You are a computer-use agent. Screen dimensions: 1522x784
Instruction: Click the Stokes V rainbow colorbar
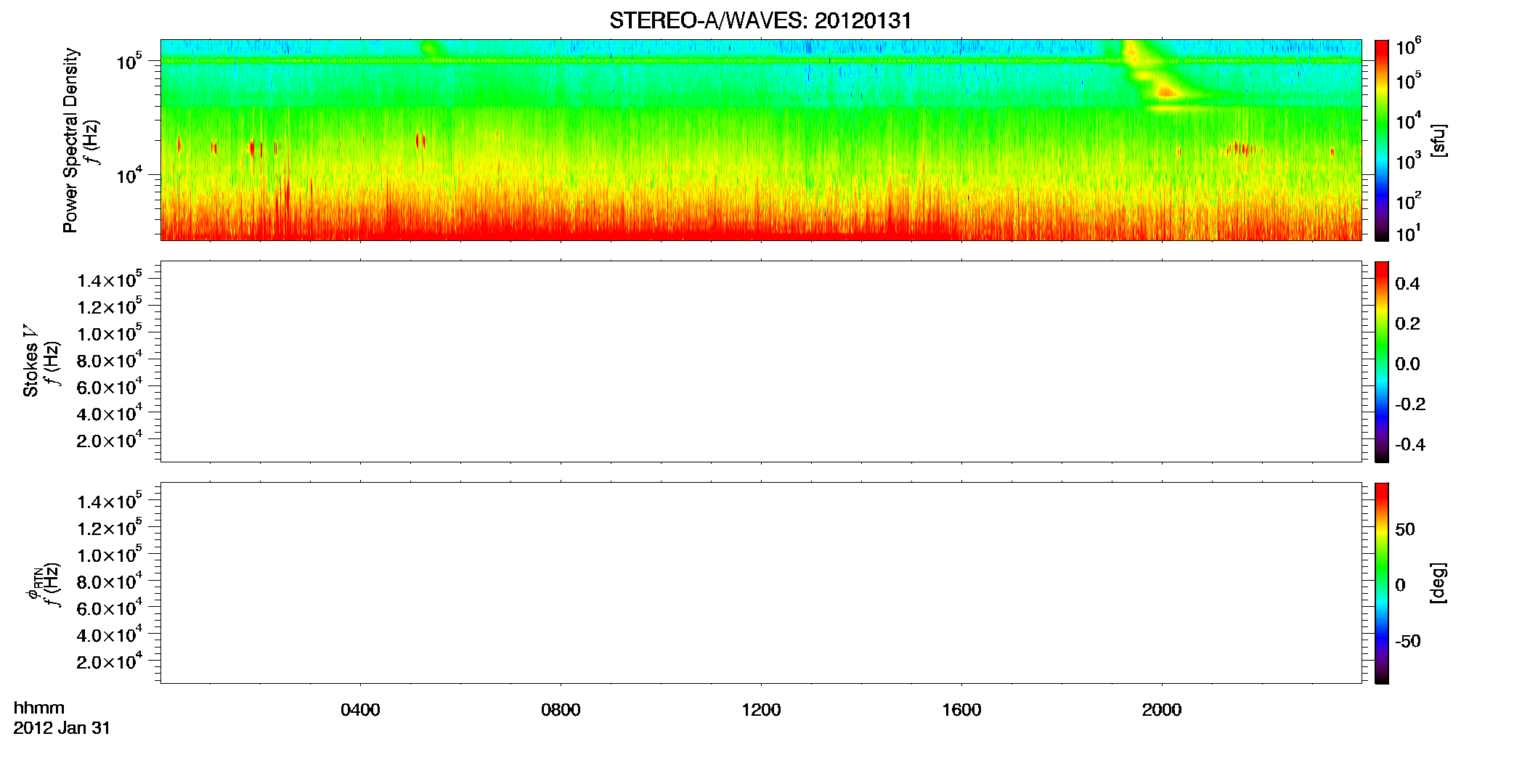[x=1382, y=362]
